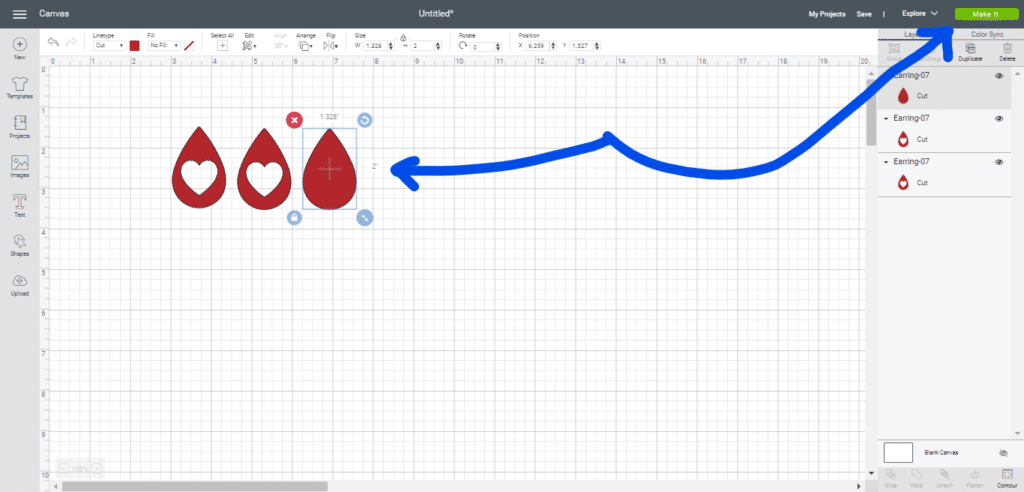
Task: Open the Shapes tool
Action: (x=19, y=242)
